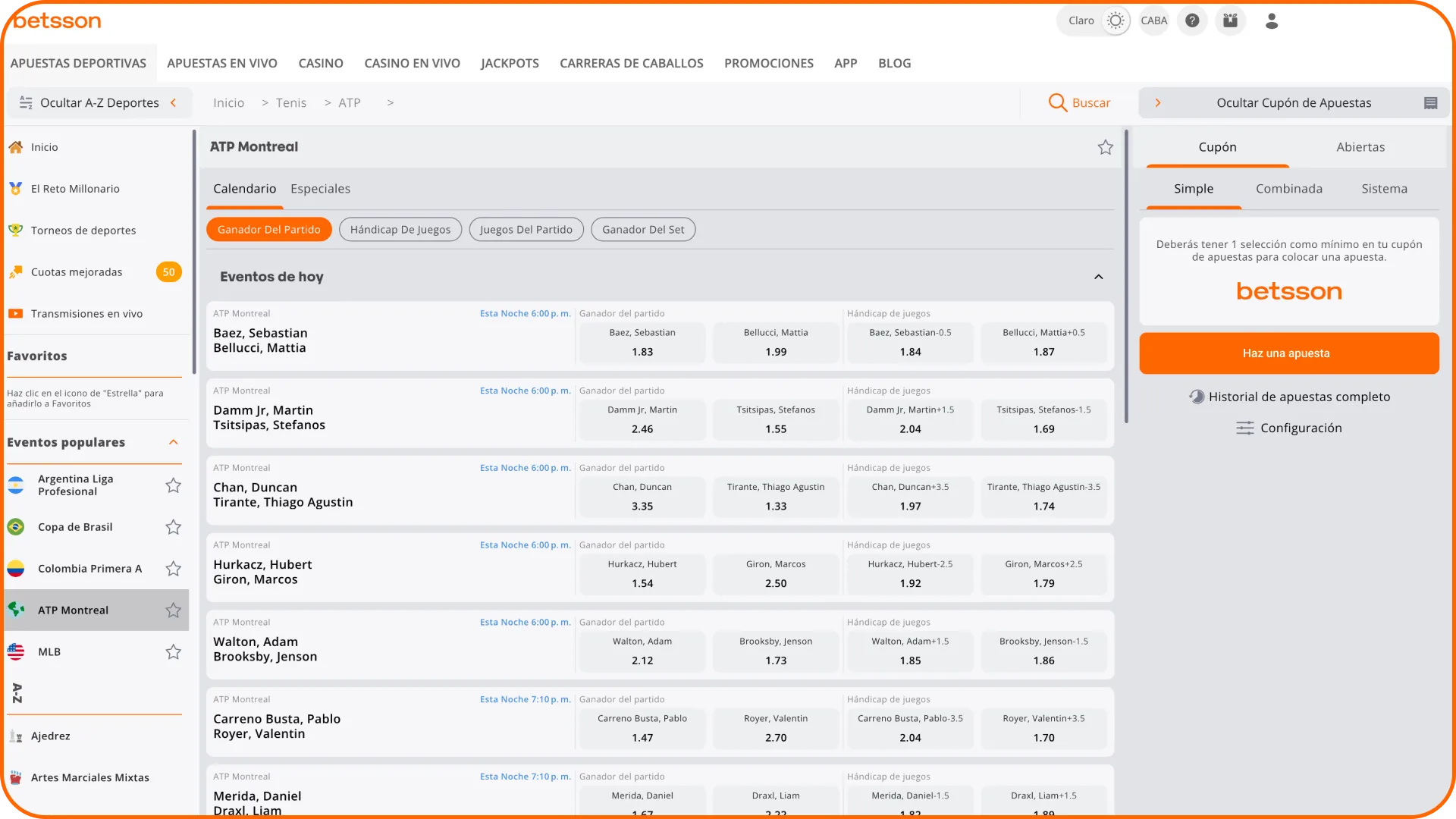
Task: Click the betsson logo in header
Action: click(x=57, y=21)
